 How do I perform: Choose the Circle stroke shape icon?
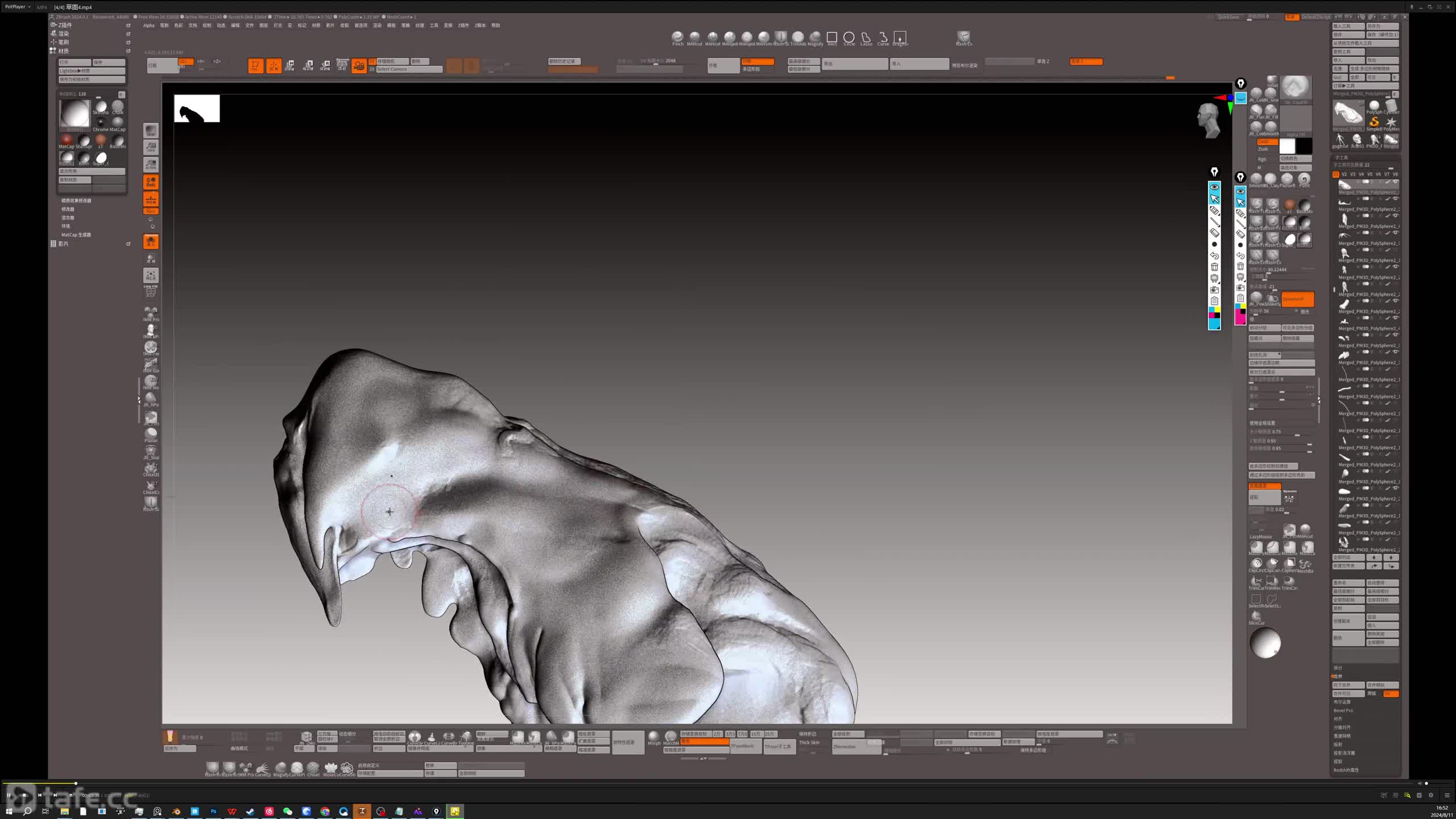(x=849, y=37)
